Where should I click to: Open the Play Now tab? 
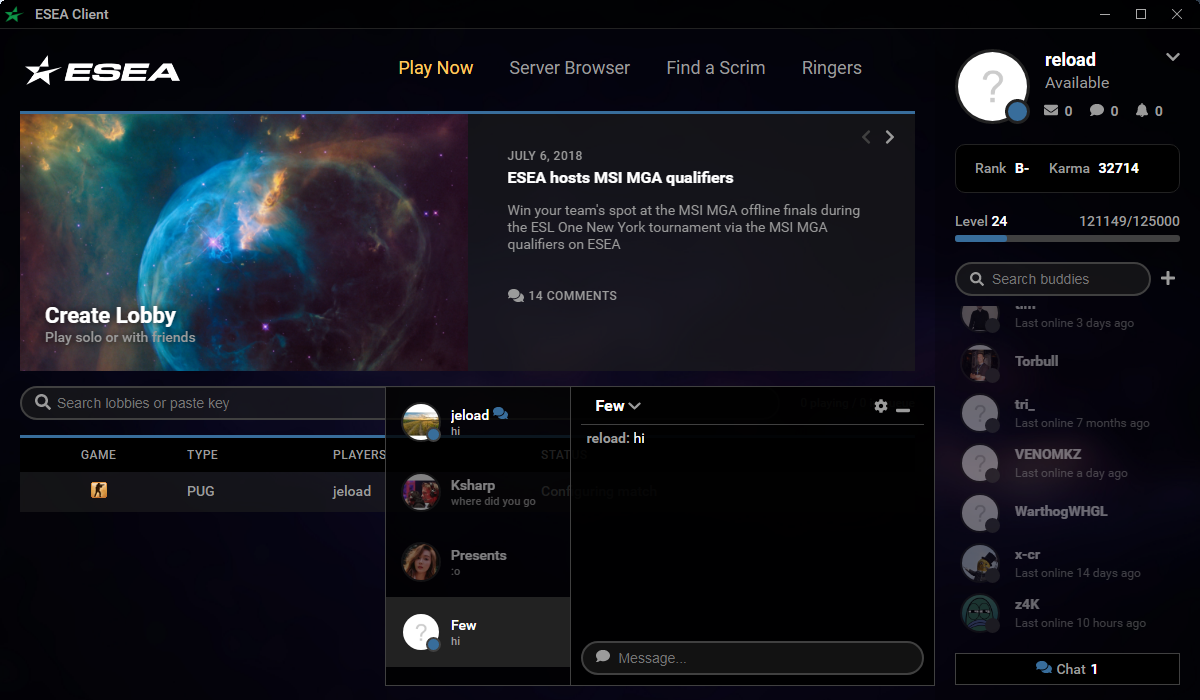point(436,68)
